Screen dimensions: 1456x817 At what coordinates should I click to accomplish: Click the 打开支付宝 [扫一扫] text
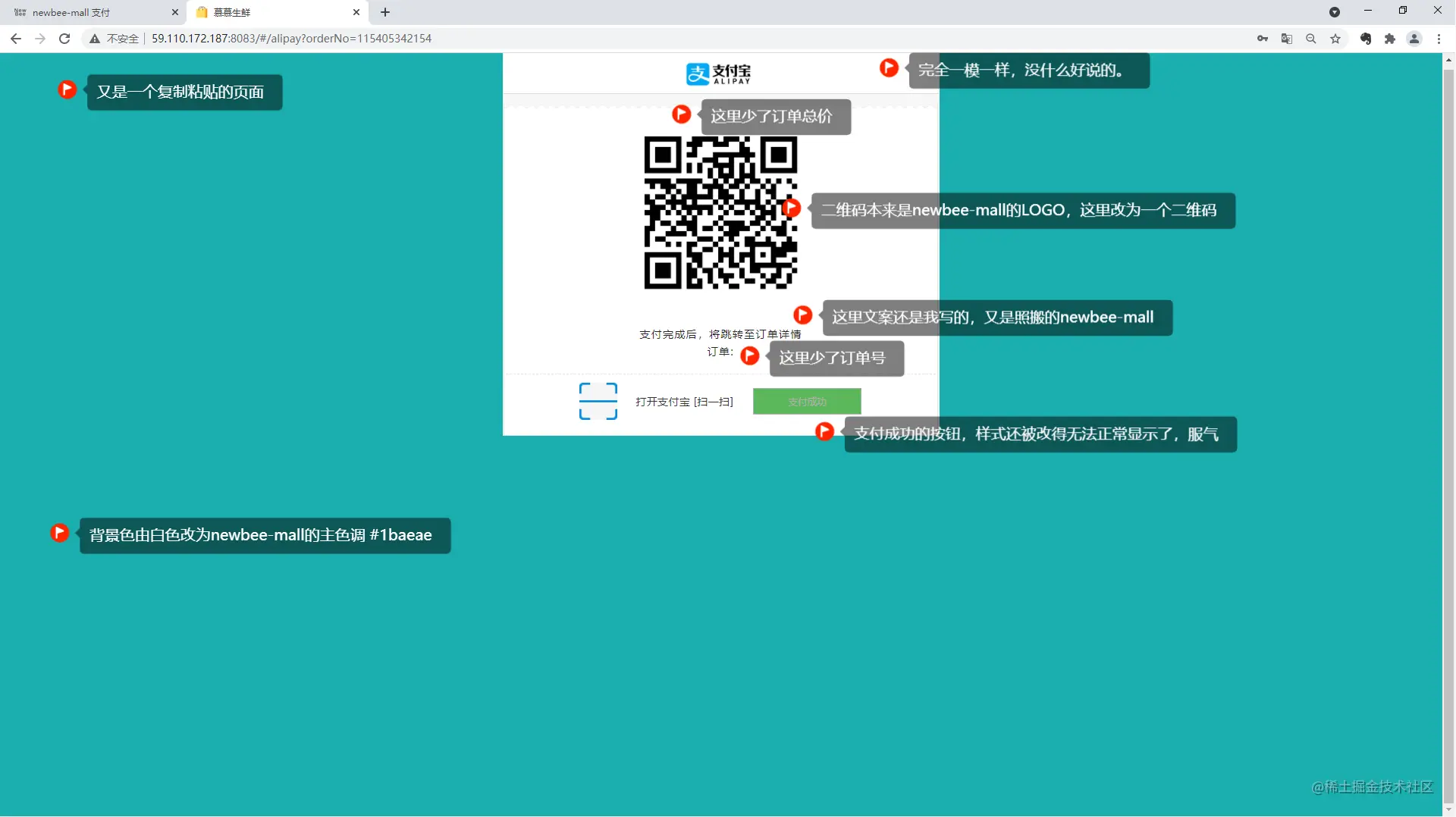[685, 402]
